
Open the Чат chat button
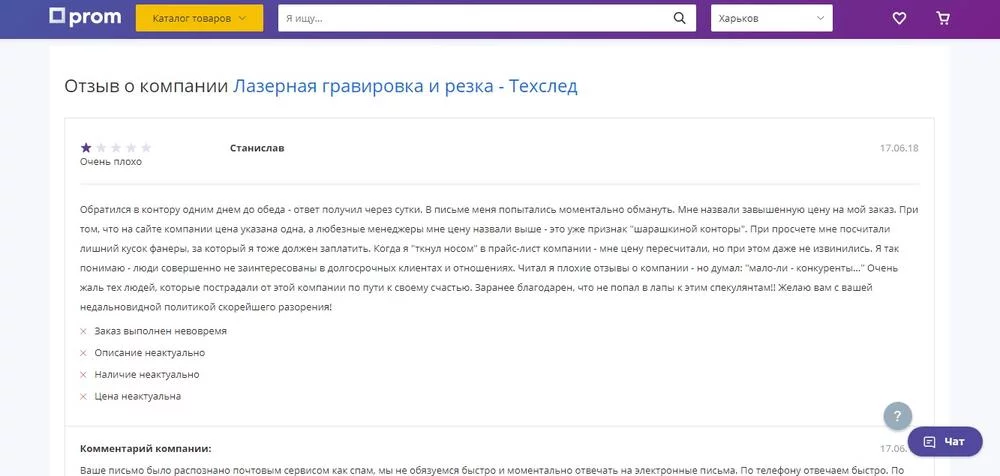pyautogui.click(x=945, y=442)
